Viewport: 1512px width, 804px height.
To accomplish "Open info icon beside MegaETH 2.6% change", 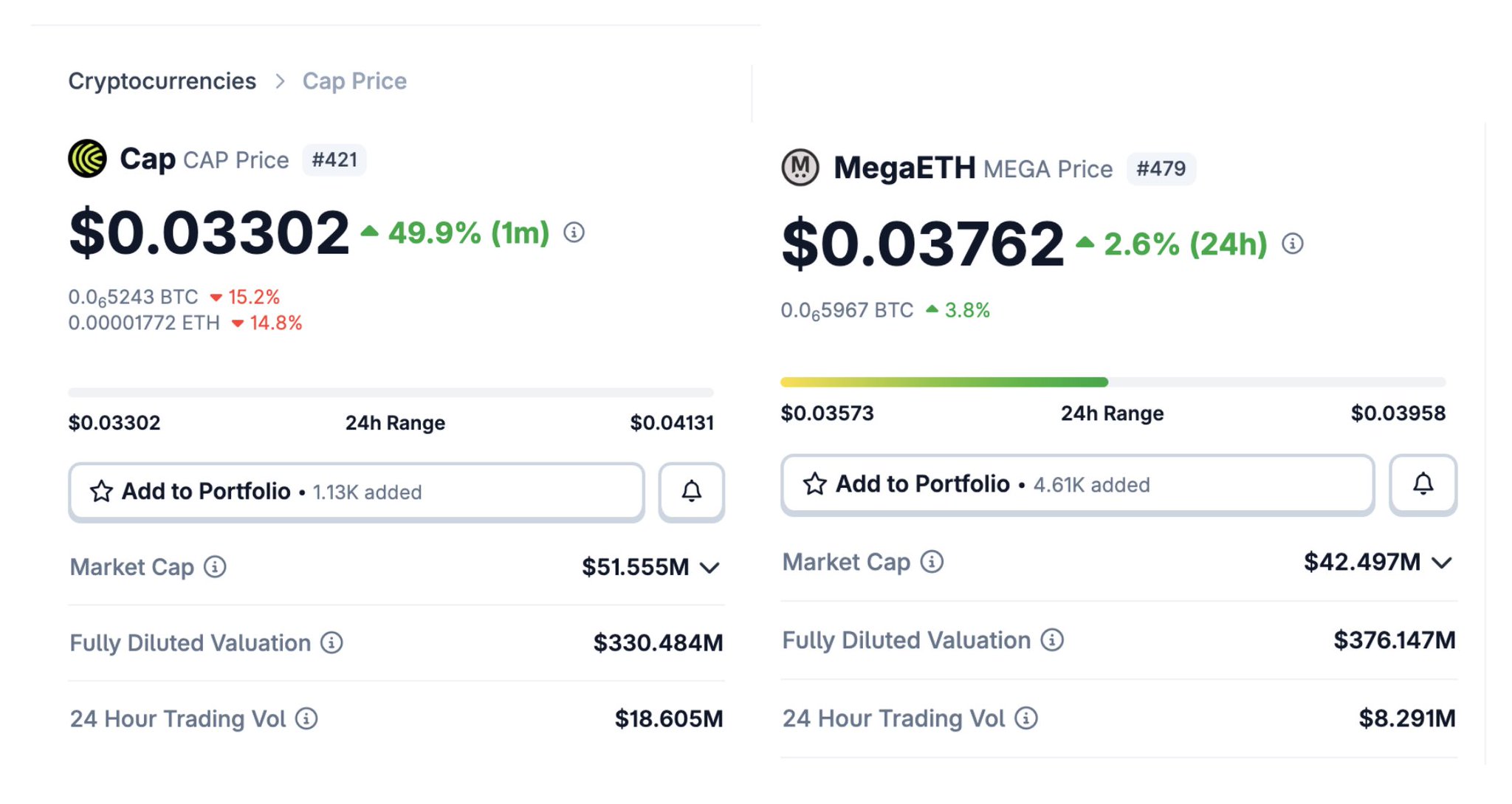I will (x=1293, y=244).
